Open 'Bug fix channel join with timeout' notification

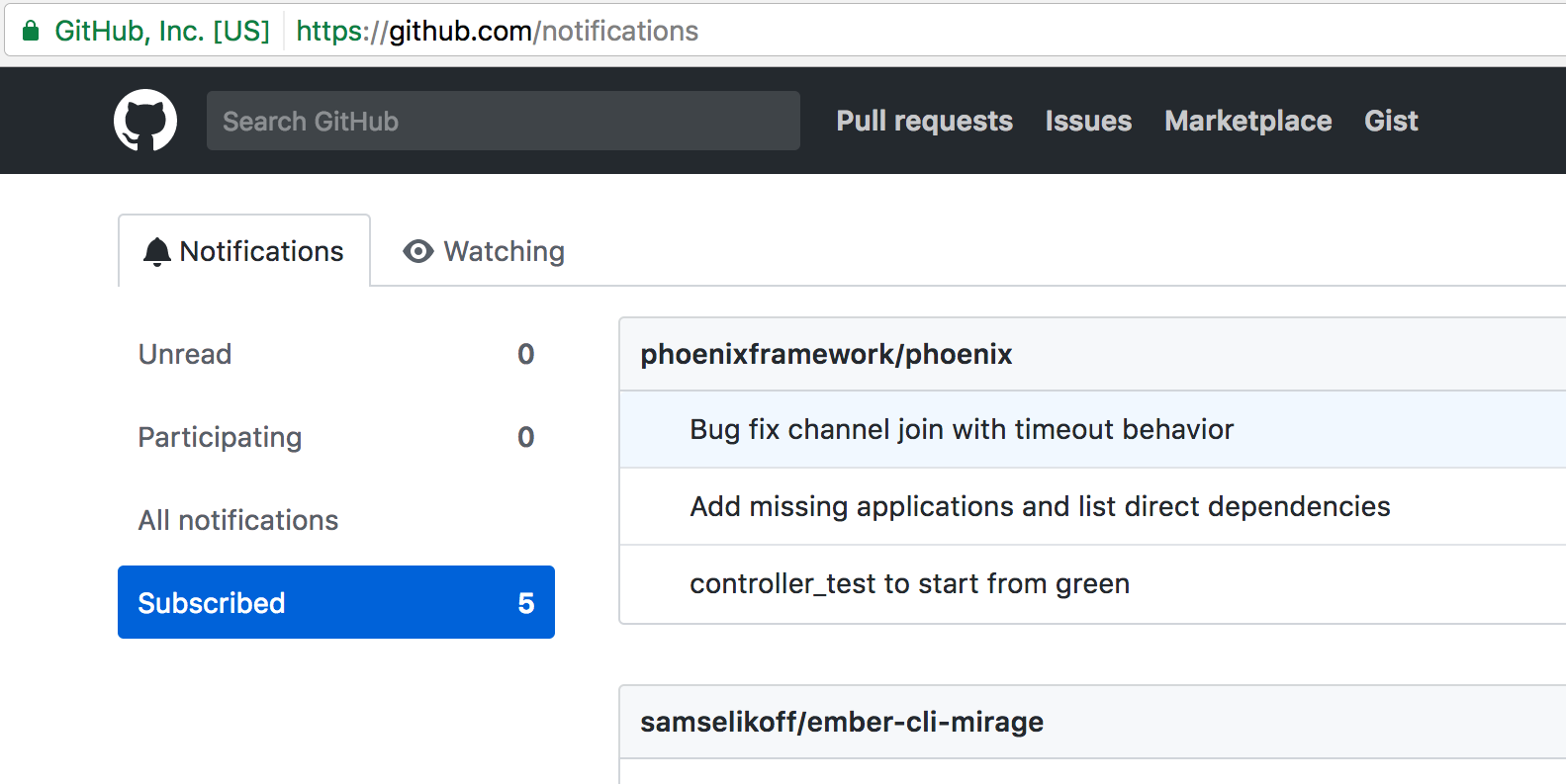962,429
